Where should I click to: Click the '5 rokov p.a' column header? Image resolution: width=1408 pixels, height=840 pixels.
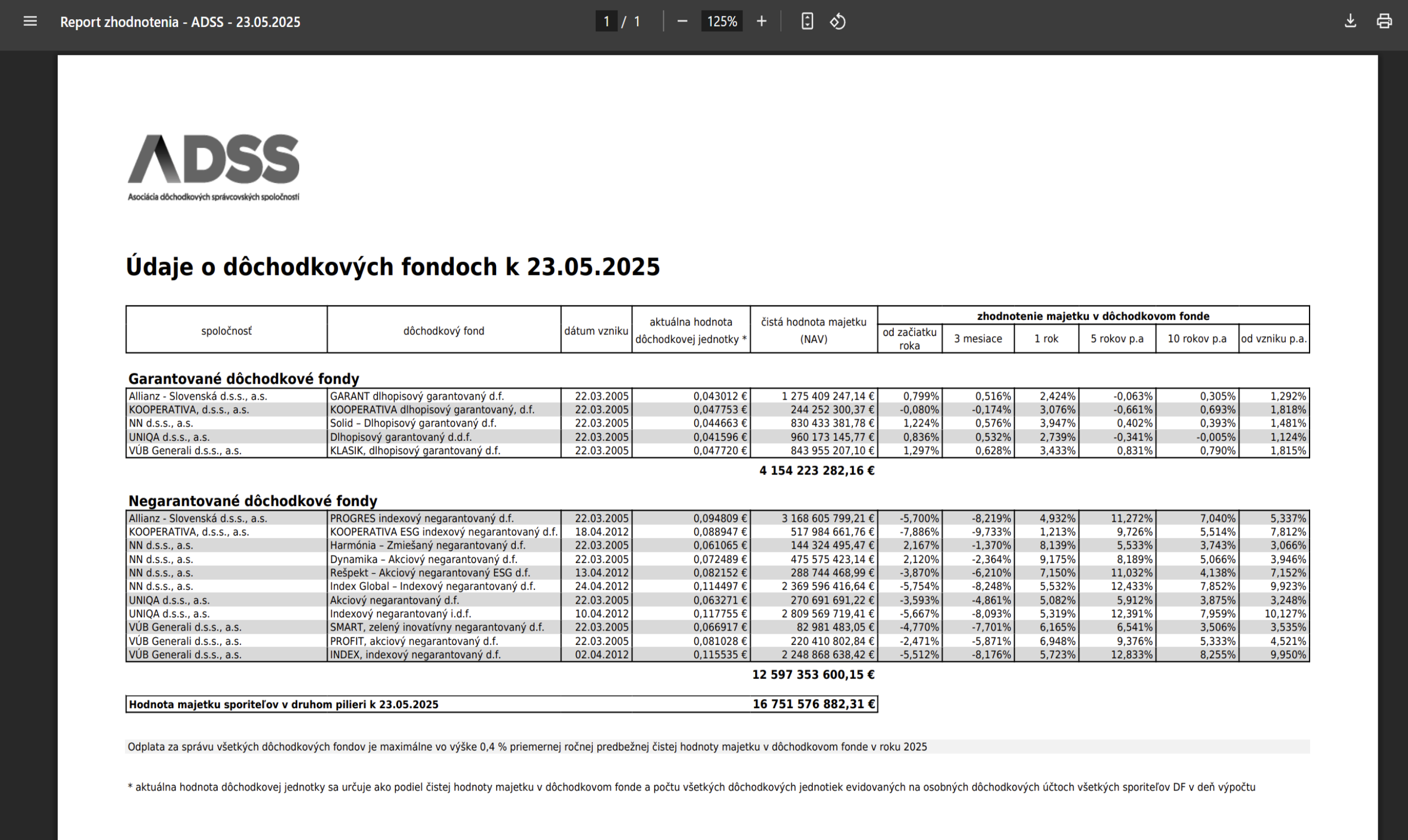pos(1117,339)
